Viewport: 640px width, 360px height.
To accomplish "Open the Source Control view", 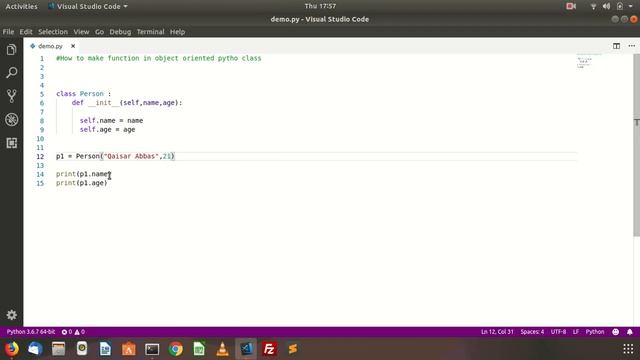I will (11, 96).
